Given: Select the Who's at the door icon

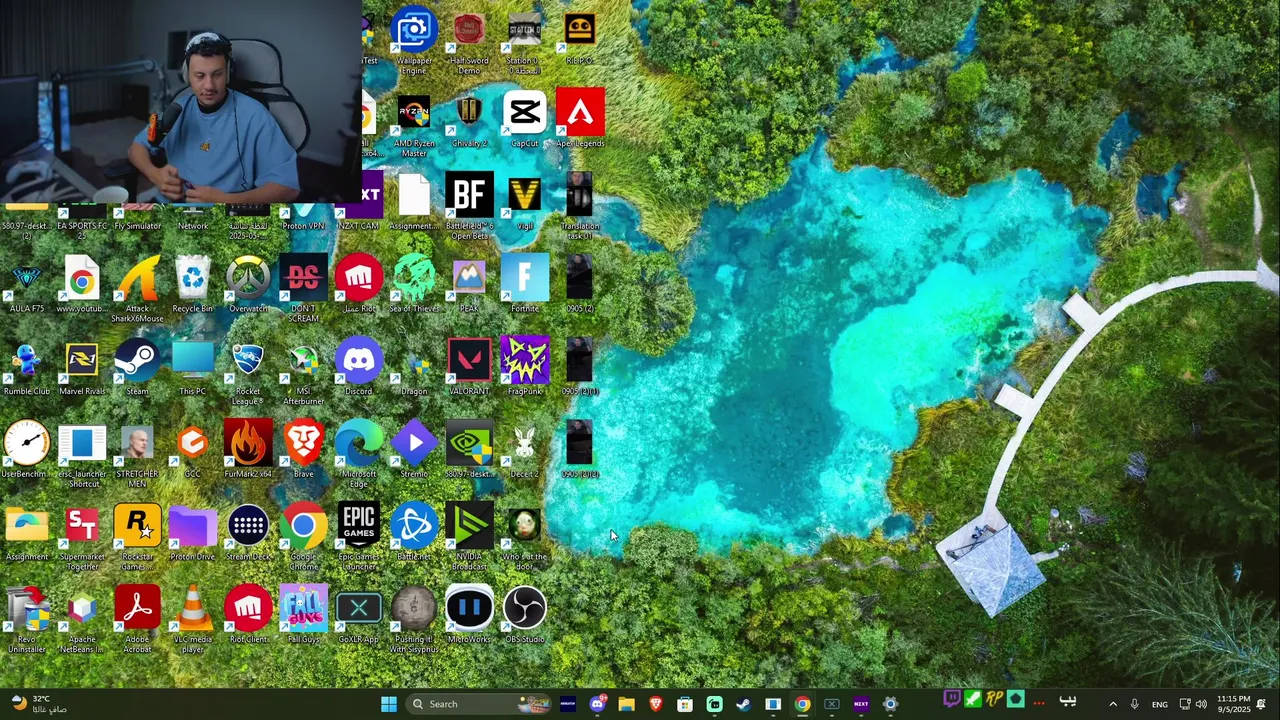Looking at the screenshot, I should tap(524, 537).
